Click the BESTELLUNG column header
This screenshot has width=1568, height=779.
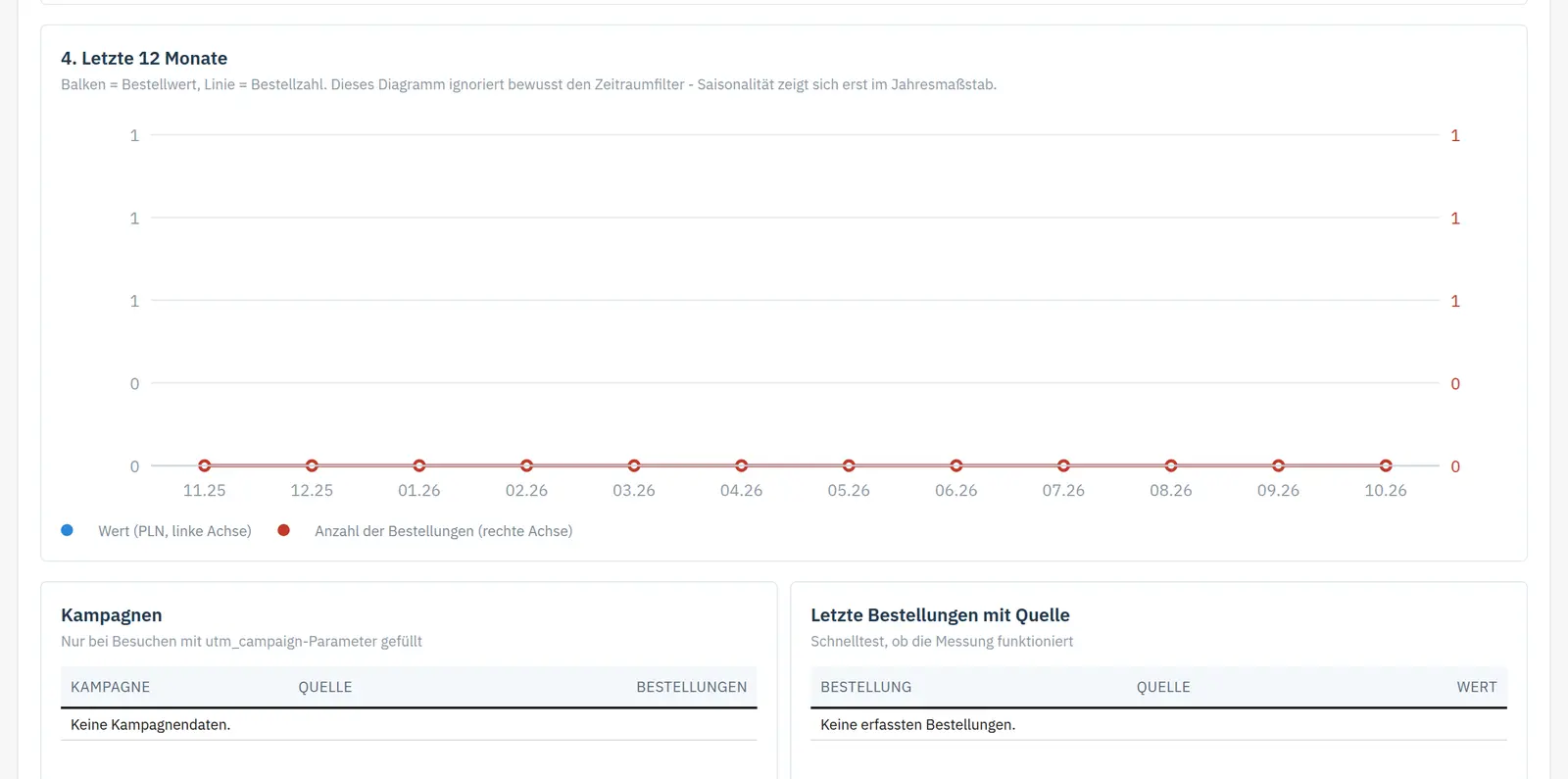865,687
